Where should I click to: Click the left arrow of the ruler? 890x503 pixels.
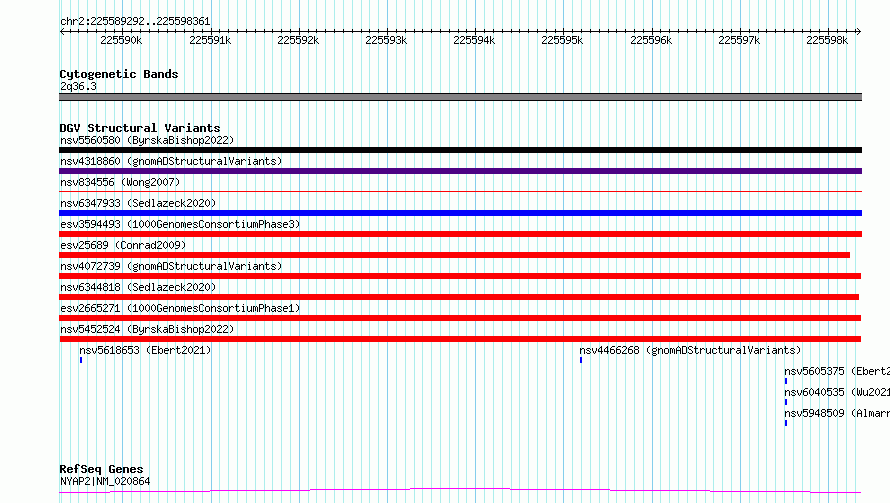pyautogui.click(x=62, y=31)
